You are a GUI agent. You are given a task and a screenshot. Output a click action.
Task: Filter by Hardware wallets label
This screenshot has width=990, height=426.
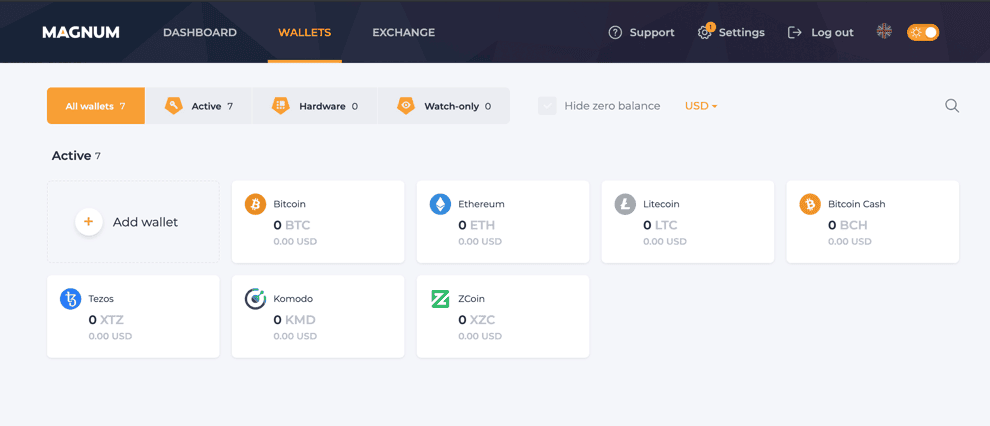322,106
